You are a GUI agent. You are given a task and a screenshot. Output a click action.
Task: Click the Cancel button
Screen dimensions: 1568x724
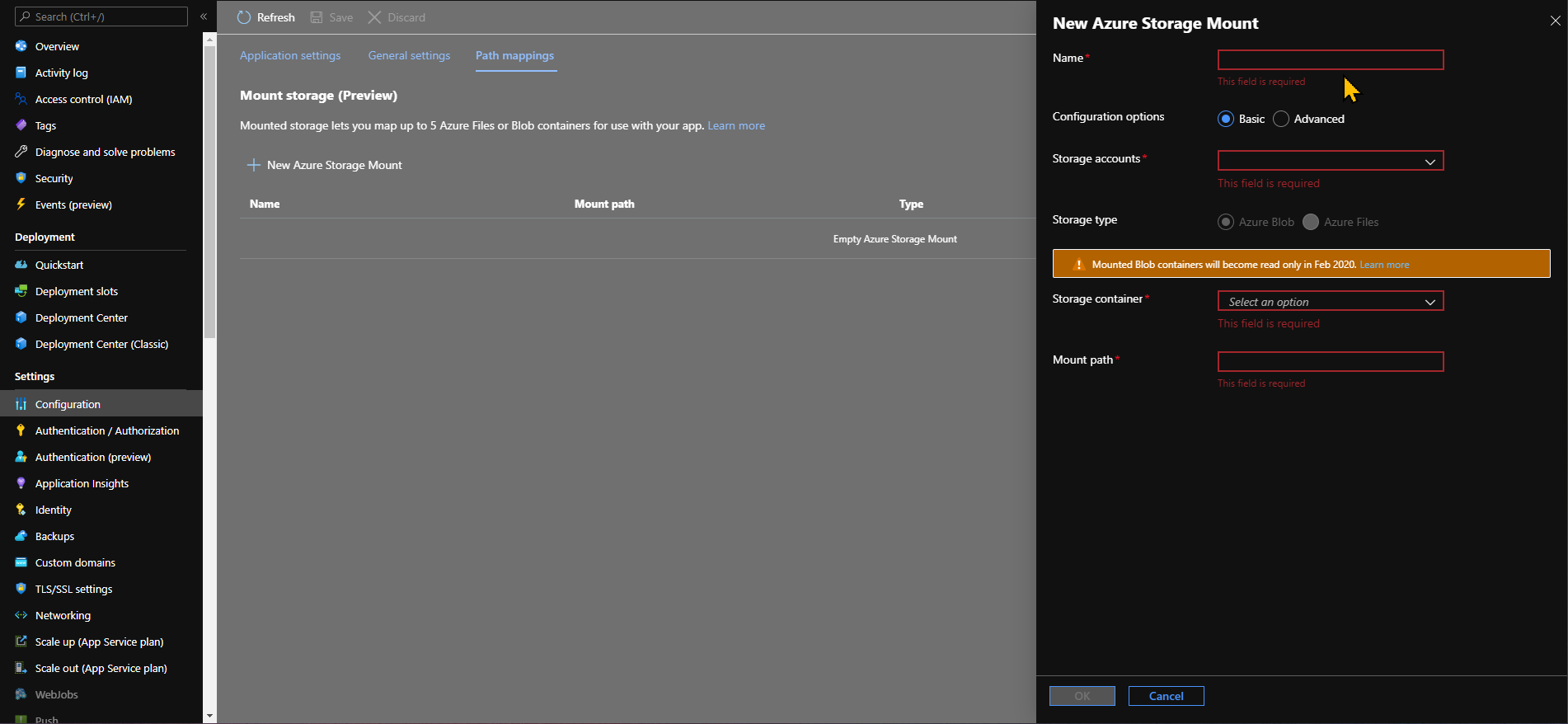1167,696
